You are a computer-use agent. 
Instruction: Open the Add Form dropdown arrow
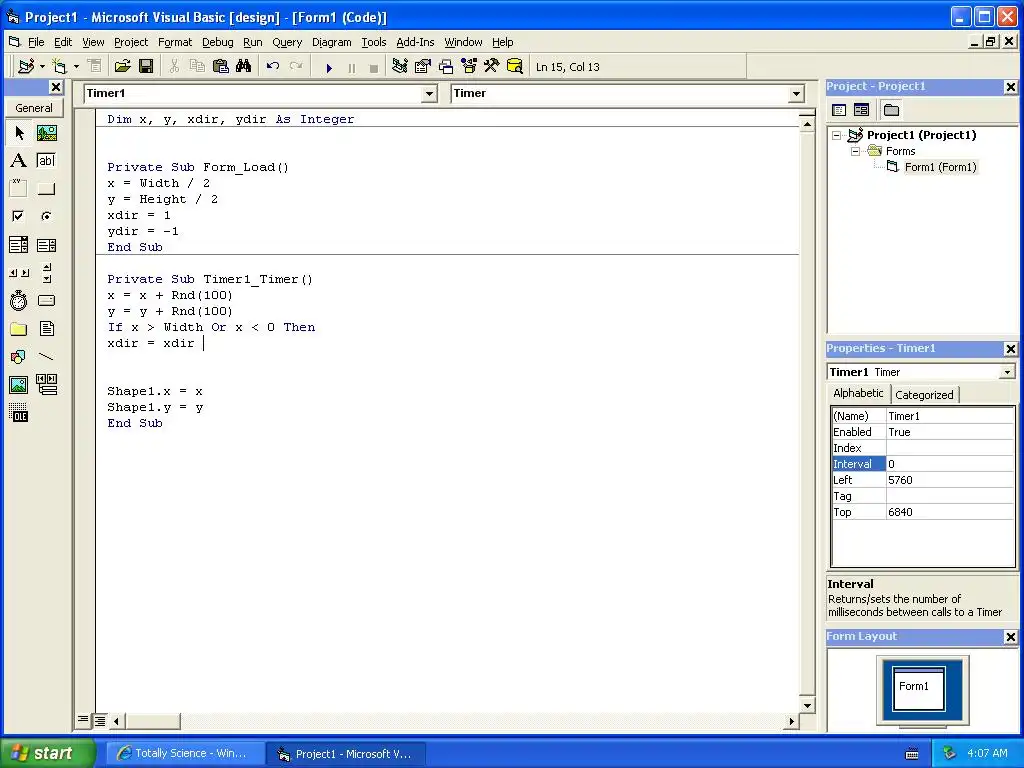[76, 67]
